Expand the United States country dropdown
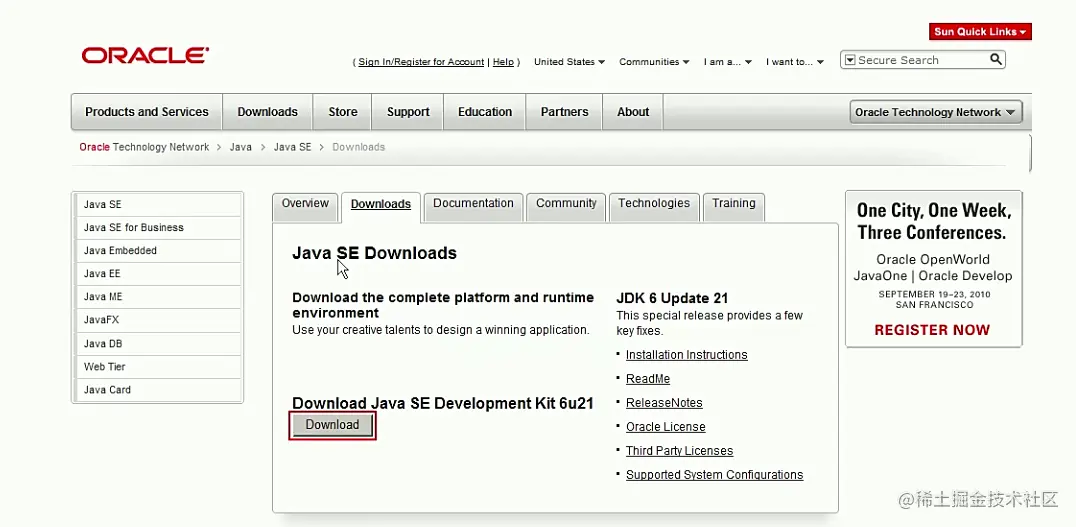1076x527 pixels. click(570, 62)
